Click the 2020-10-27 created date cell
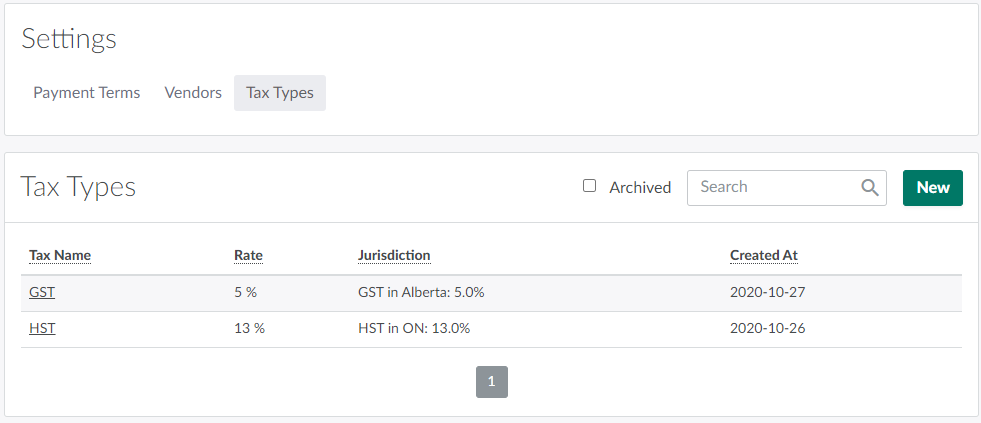This screenshot has width=981, height=423. pyautogui.click(x=766, y=292)
